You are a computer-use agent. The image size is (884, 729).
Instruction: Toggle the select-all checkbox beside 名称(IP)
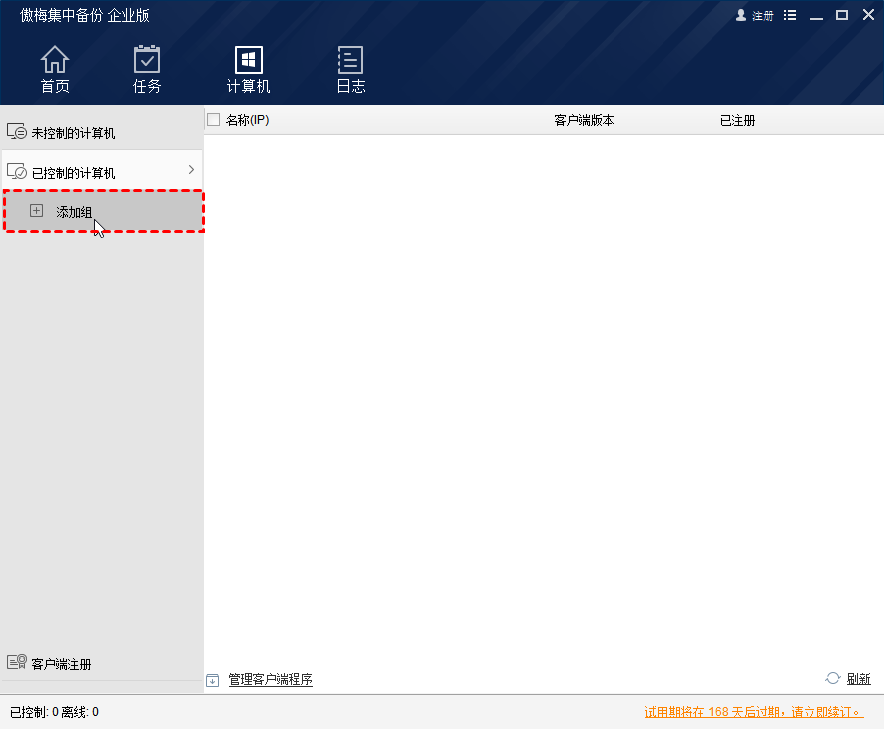pos(213,120)
